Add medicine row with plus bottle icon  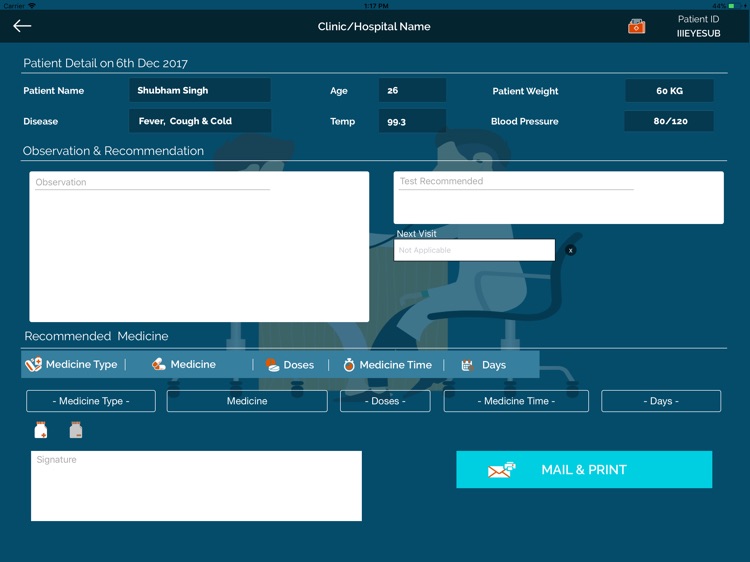(x=41, y=430)
